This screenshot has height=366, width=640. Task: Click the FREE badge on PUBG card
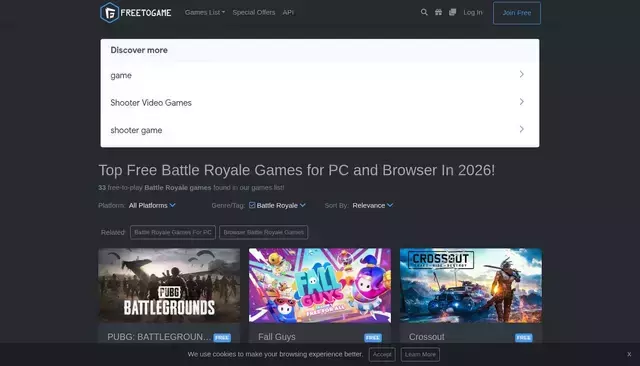[x=222, y=338]
